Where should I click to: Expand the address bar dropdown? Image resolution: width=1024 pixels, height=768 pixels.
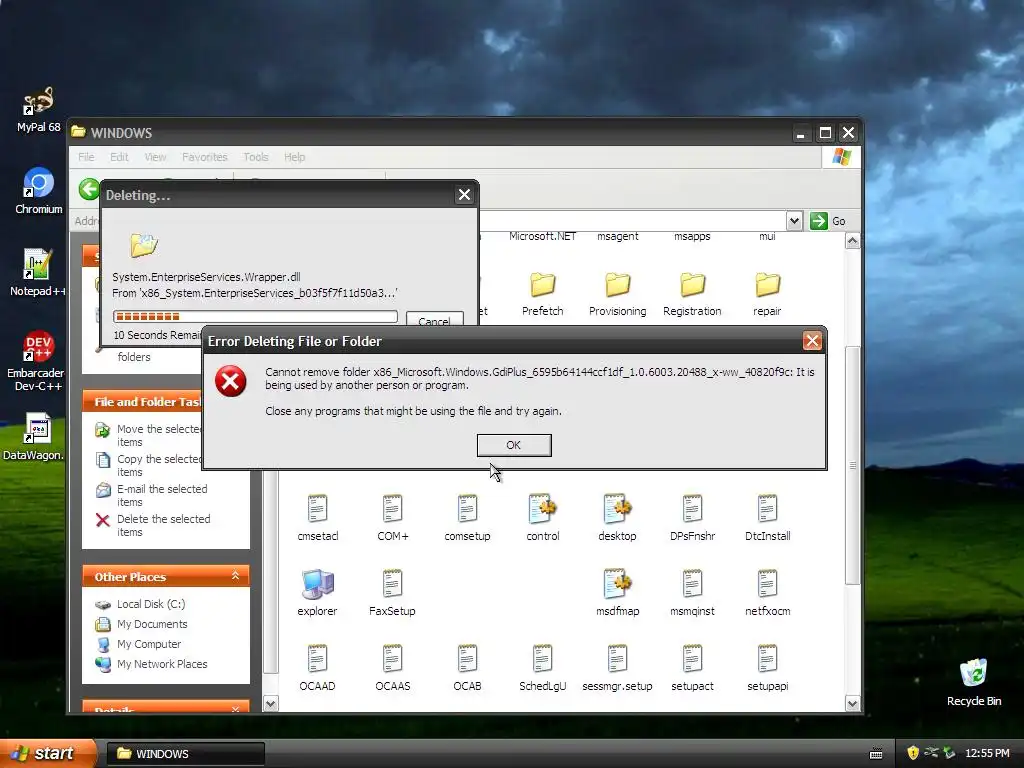(794, 221)
